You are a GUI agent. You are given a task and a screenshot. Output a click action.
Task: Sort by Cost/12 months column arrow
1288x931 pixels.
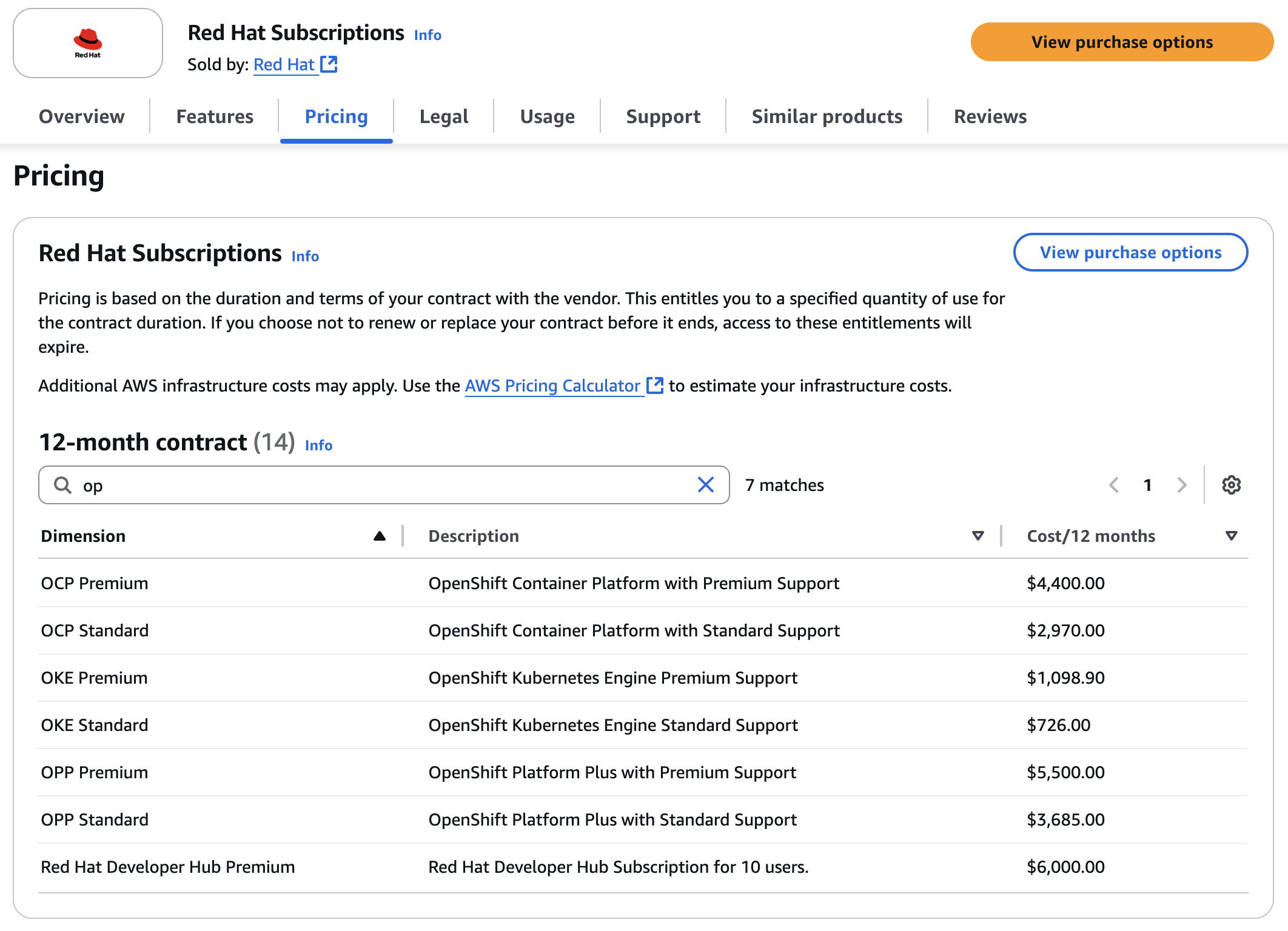point(1232,536)
